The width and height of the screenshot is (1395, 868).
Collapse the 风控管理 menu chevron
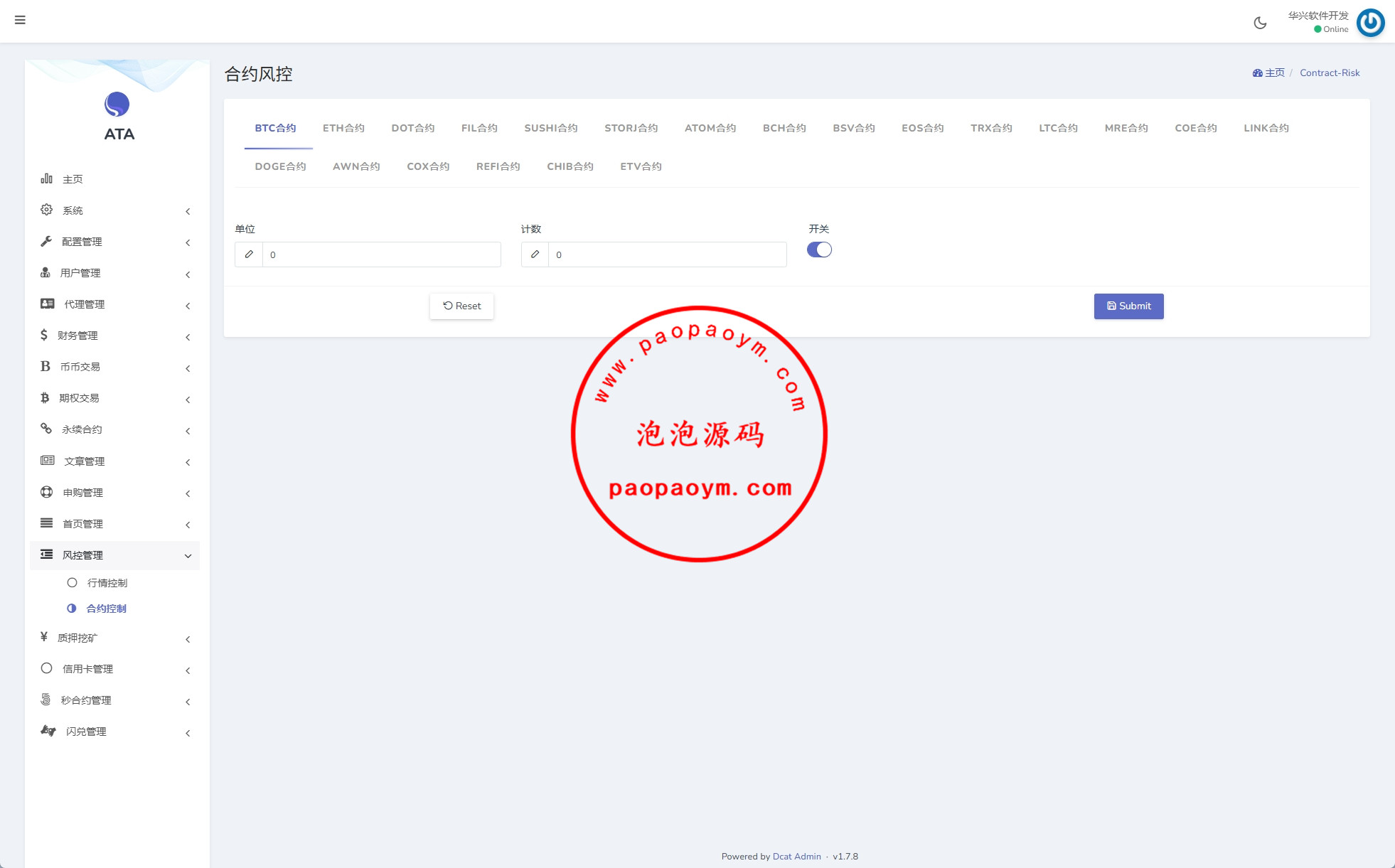coord(188,556)
